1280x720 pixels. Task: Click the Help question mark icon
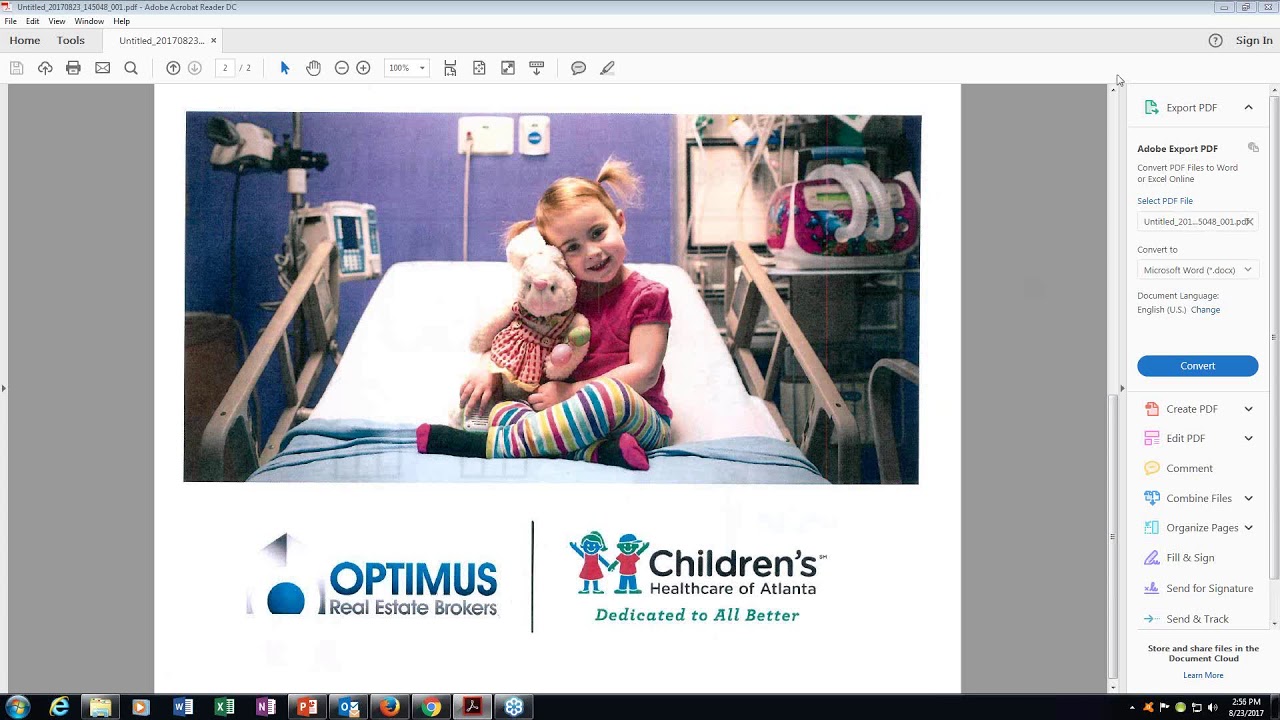[x=1215, y=41]
